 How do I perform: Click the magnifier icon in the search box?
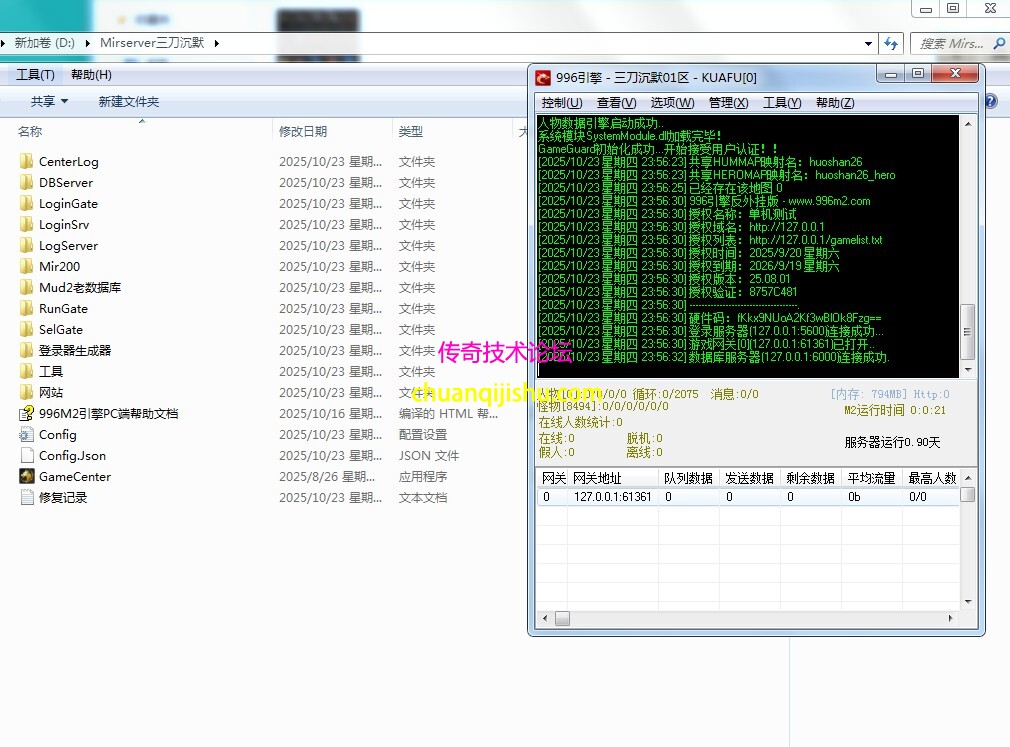[x=997, y=43]
